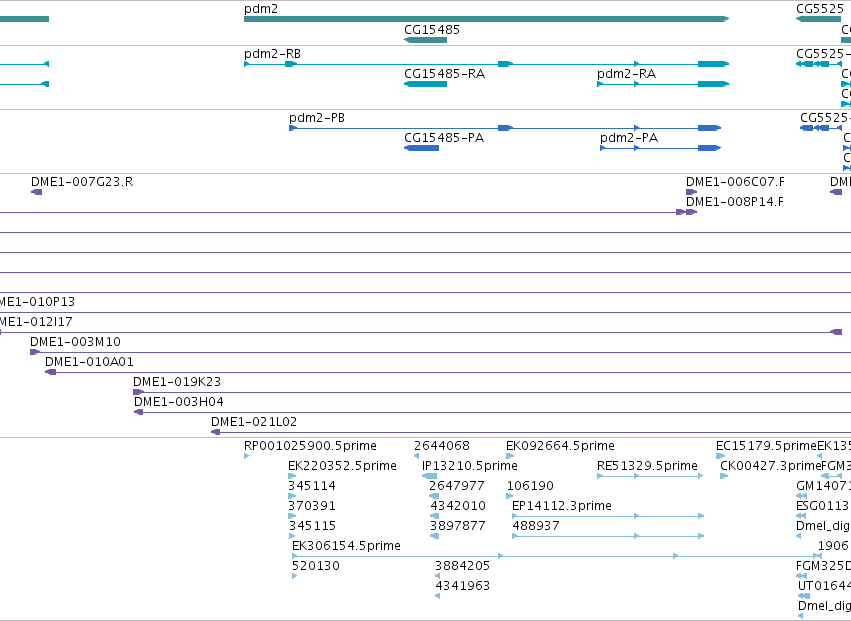This screenshot has height=621, width=851.
Task: Click the UT01644 feature label
Action: 824,586
